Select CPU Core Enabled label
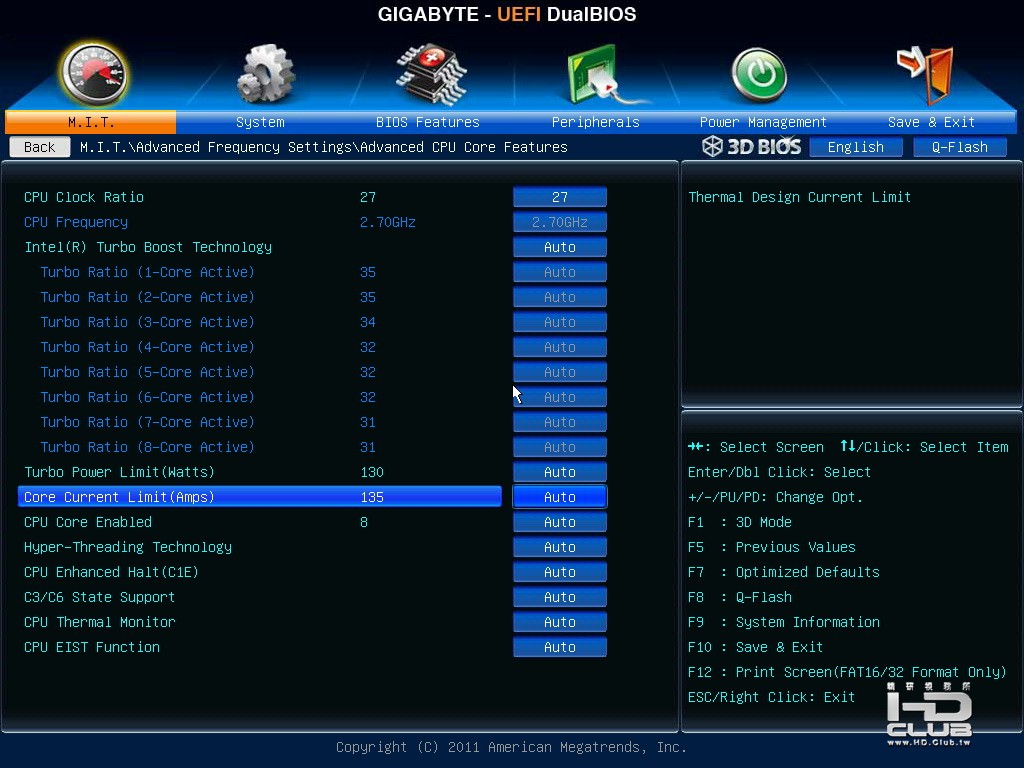1024x768 pixels. [x=88, y=522]
